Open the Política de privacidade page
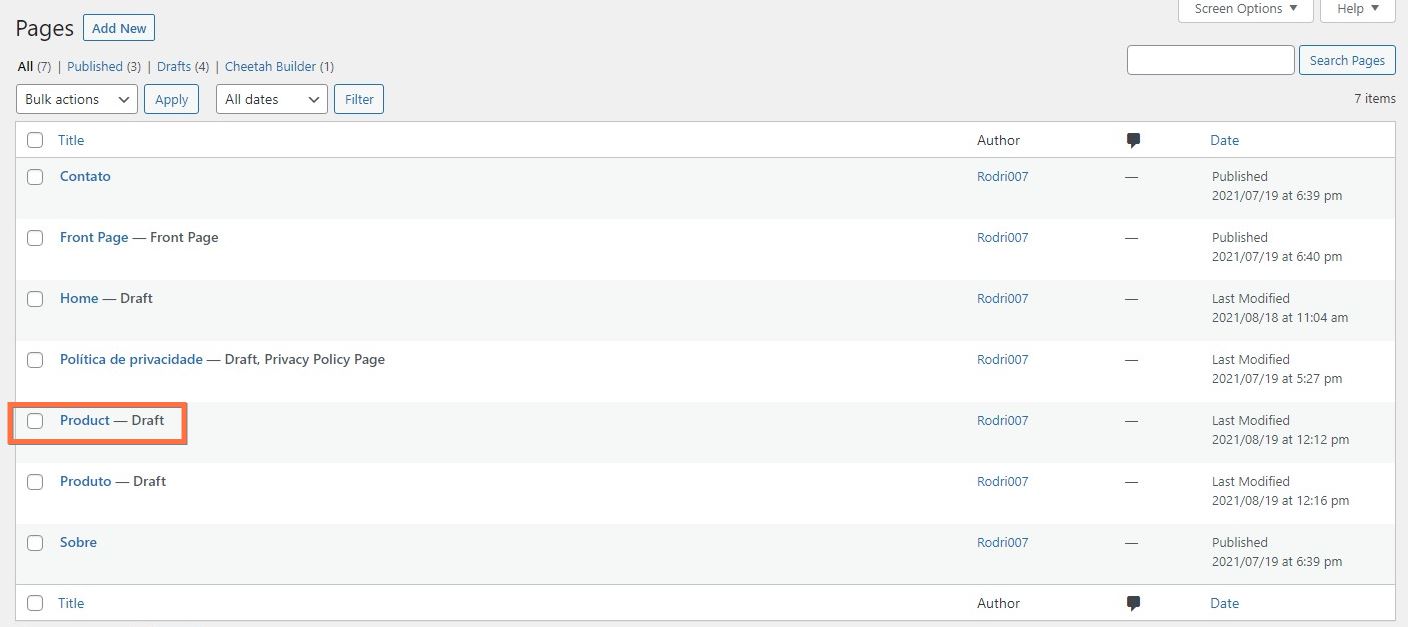This screenshot has width=1408, height=627. [131, 359]
